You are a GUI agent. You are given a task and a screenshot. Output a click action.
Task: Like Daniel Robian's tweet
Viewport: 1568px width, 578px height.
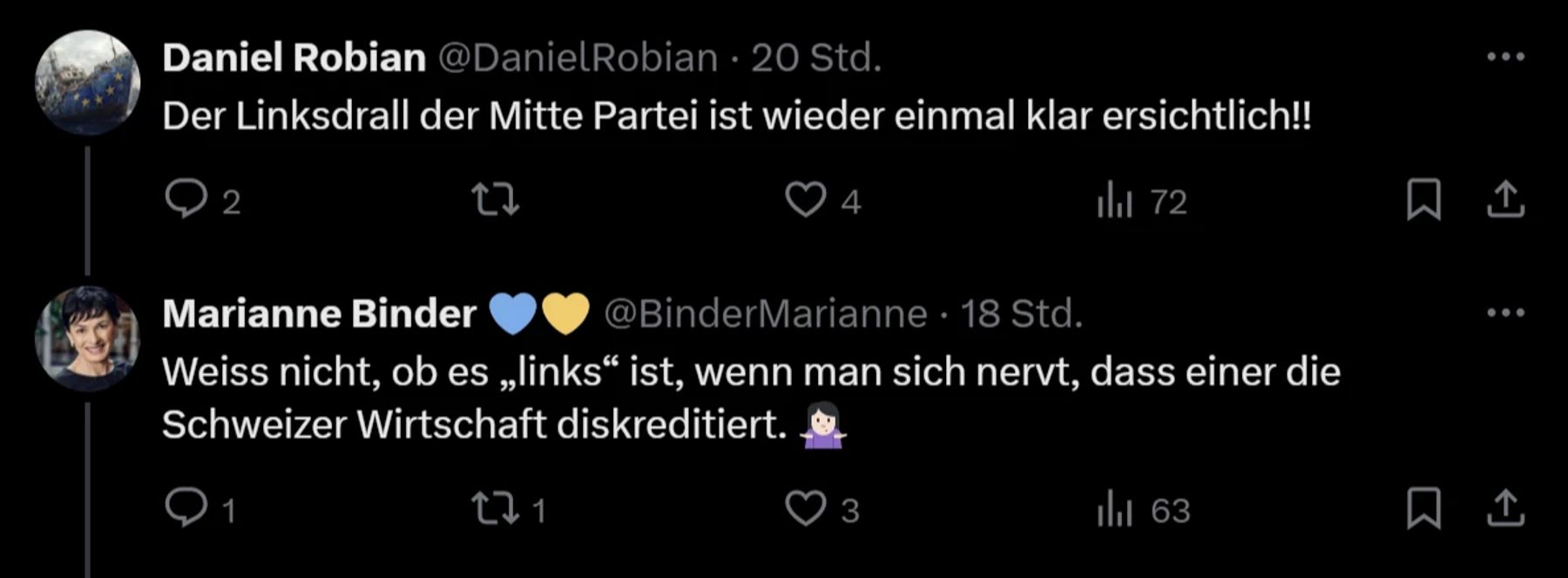[805, 199]
